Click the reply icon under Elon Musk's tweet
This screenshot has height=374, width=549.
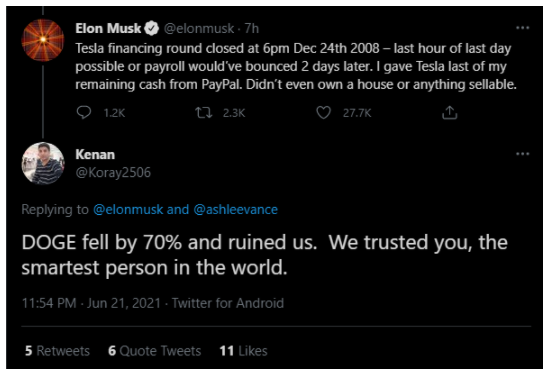tap(84, 113)
